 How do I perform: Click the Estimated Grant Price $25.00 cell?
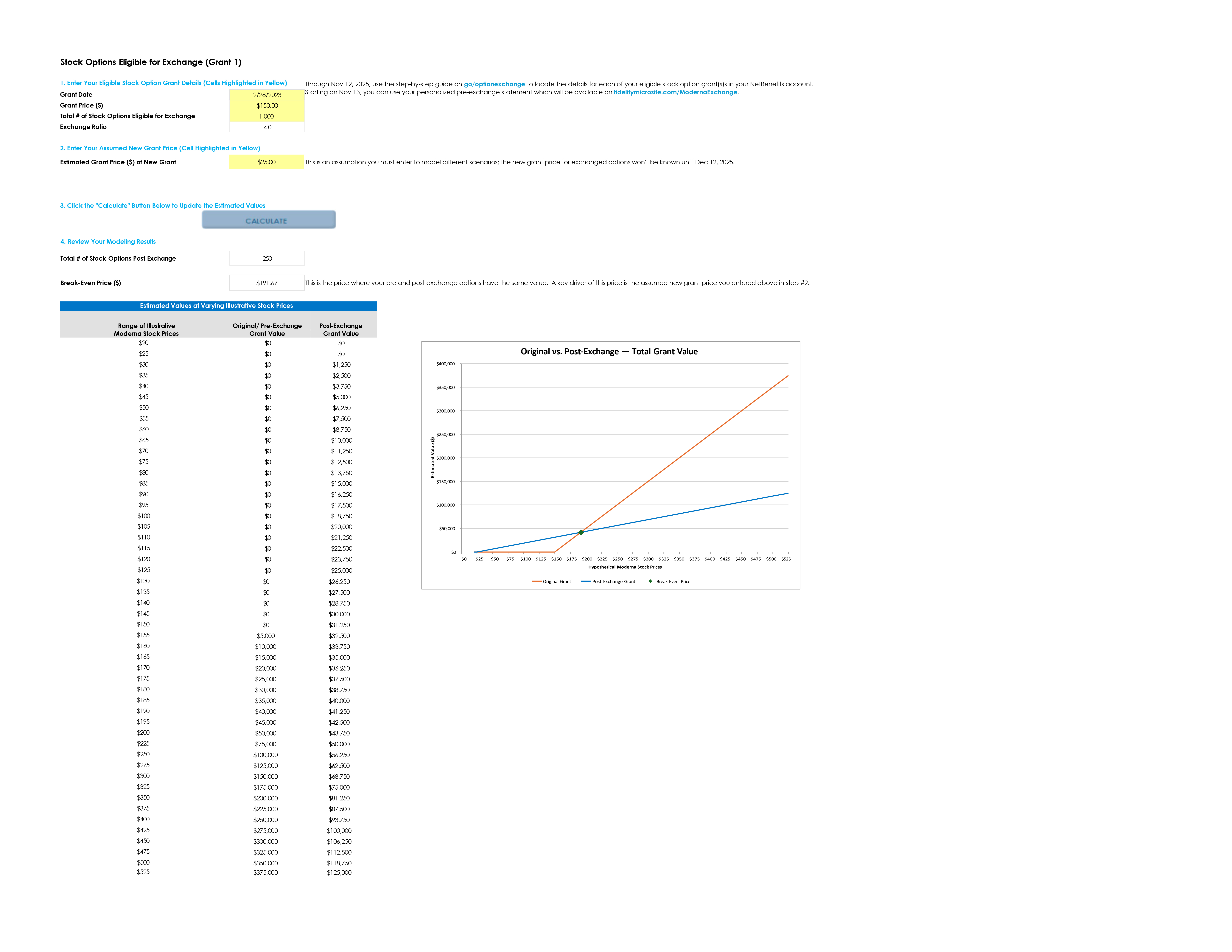[266, 162]
